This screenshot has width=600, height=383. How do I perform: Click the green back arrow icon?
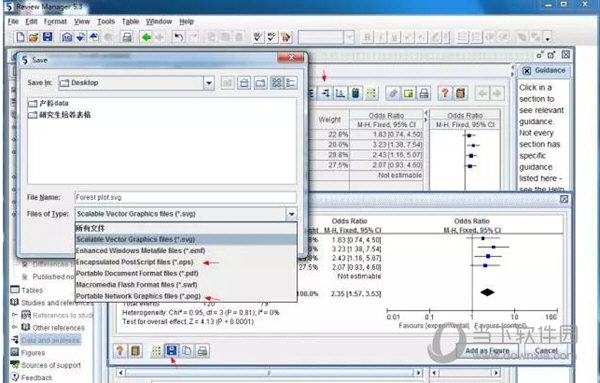tap(146, 37)
